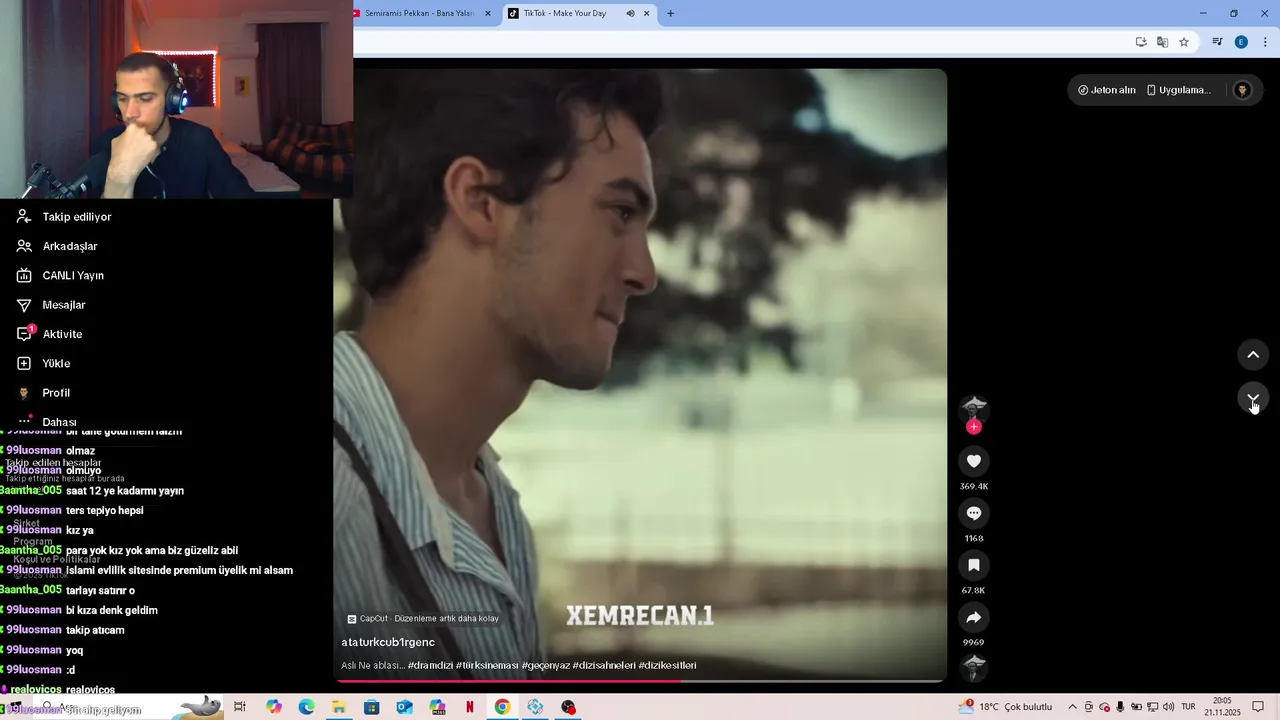Open the notification center icon
This screenshot has width=1280, height=720.
[x=1259, y=707]
